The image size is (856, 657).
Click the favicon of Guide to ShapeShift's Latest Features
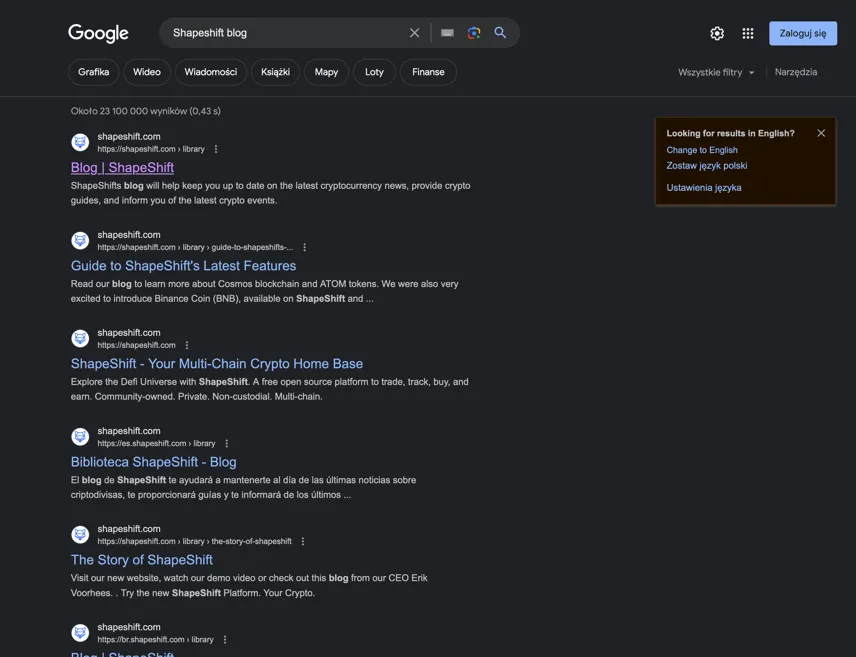click(x=80, y=240)
